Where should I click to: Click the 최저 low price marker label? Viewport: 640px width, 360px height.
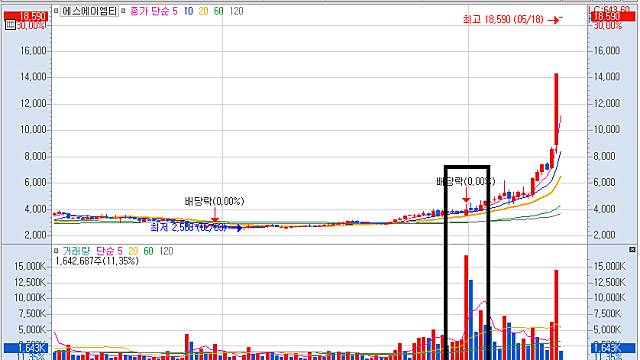[188, 227]
